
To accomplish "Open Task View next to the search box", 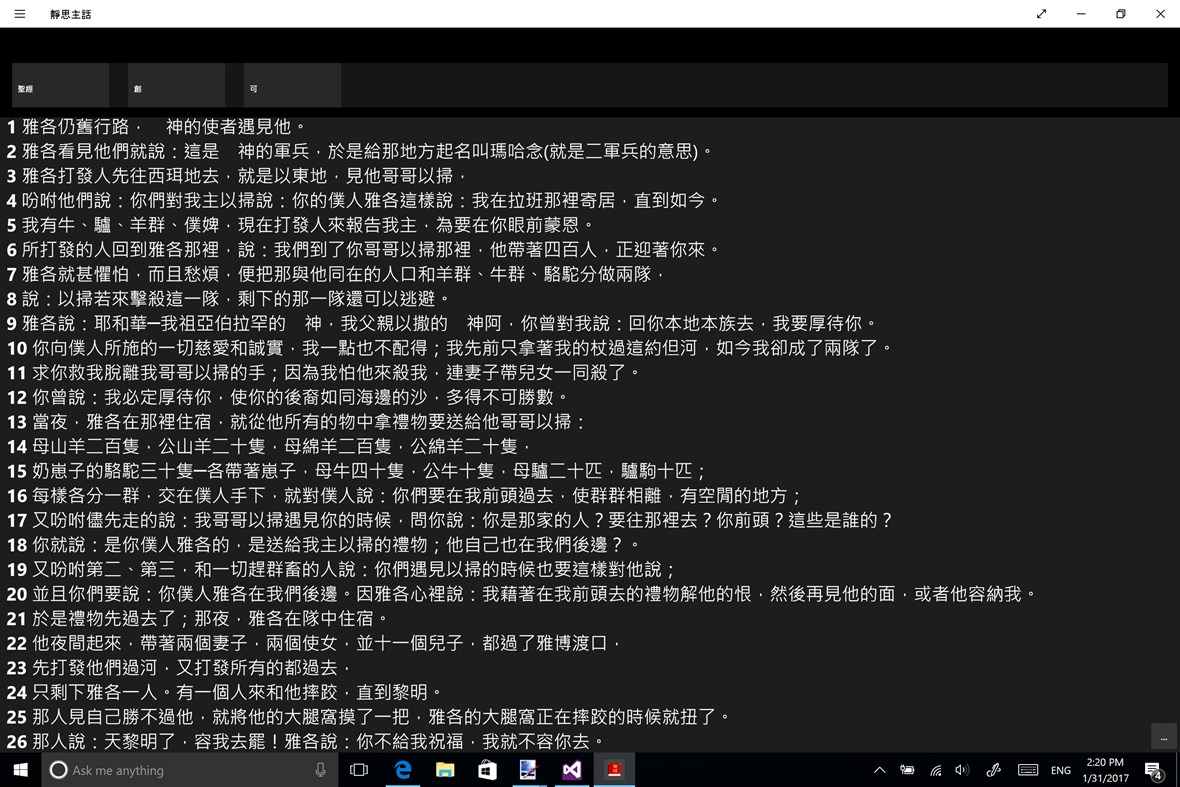I will [359, 770].
